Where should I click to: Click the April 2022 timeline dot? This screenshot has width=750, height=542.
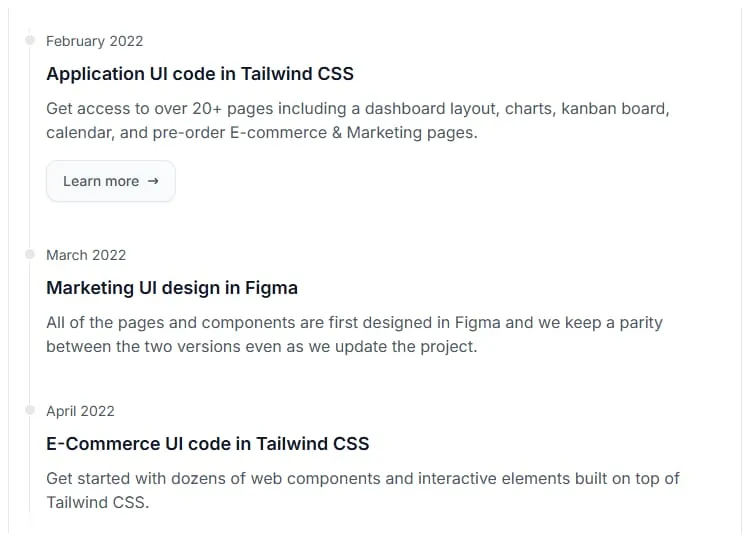30,411
